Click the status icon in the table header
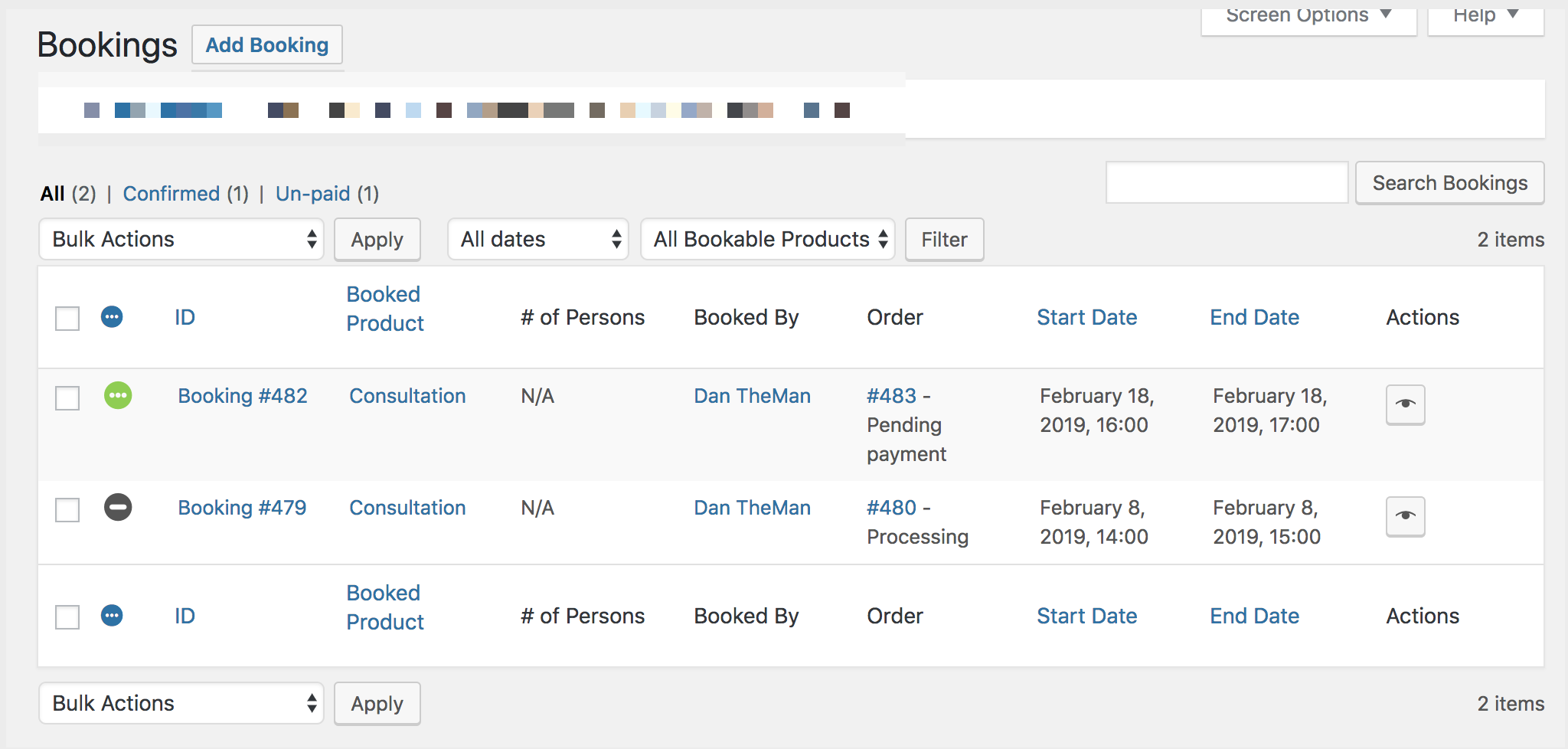This screenshot has height=749, width=1568. click(112, 317)
